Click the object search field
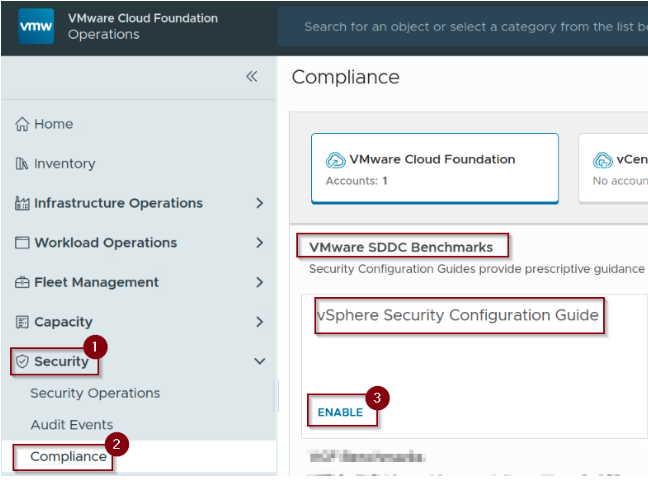This screenshot has height=480, width=648. click(470, 27)
